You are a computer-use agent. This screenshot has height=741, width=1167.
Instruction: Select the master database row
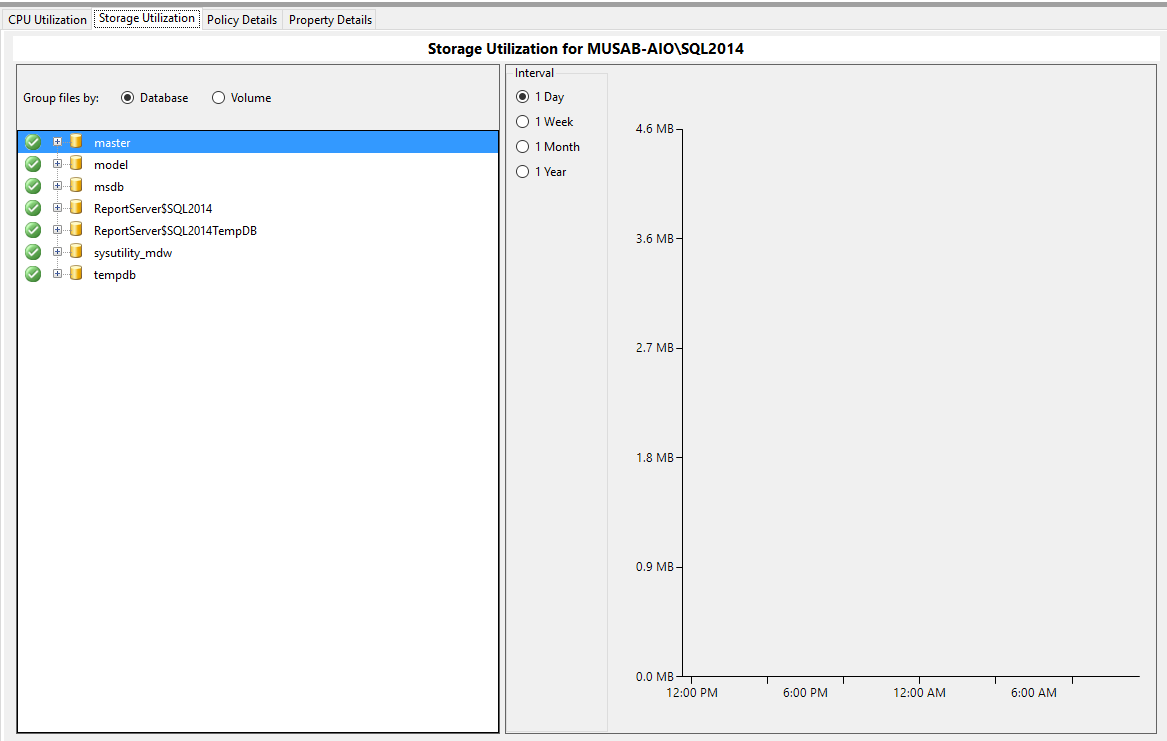tap(258, 142)
